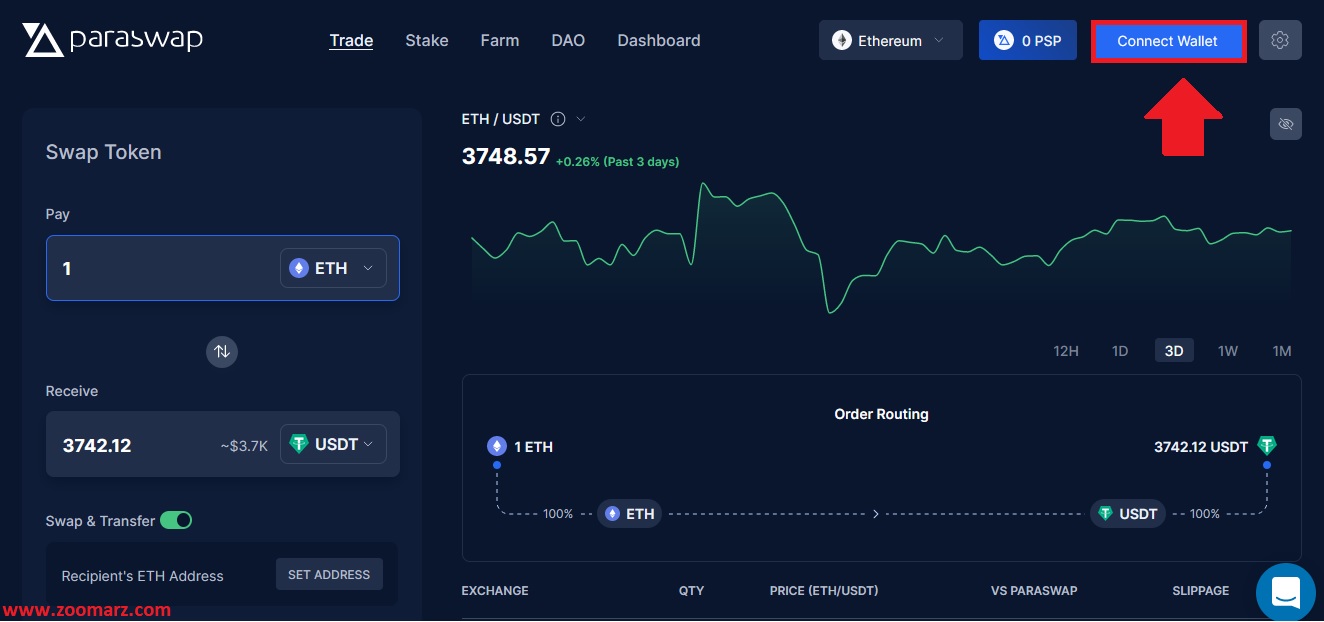1324x622 pixels.
Task: Click the +0.26% (Past 3 days) text
Action: 617,161
